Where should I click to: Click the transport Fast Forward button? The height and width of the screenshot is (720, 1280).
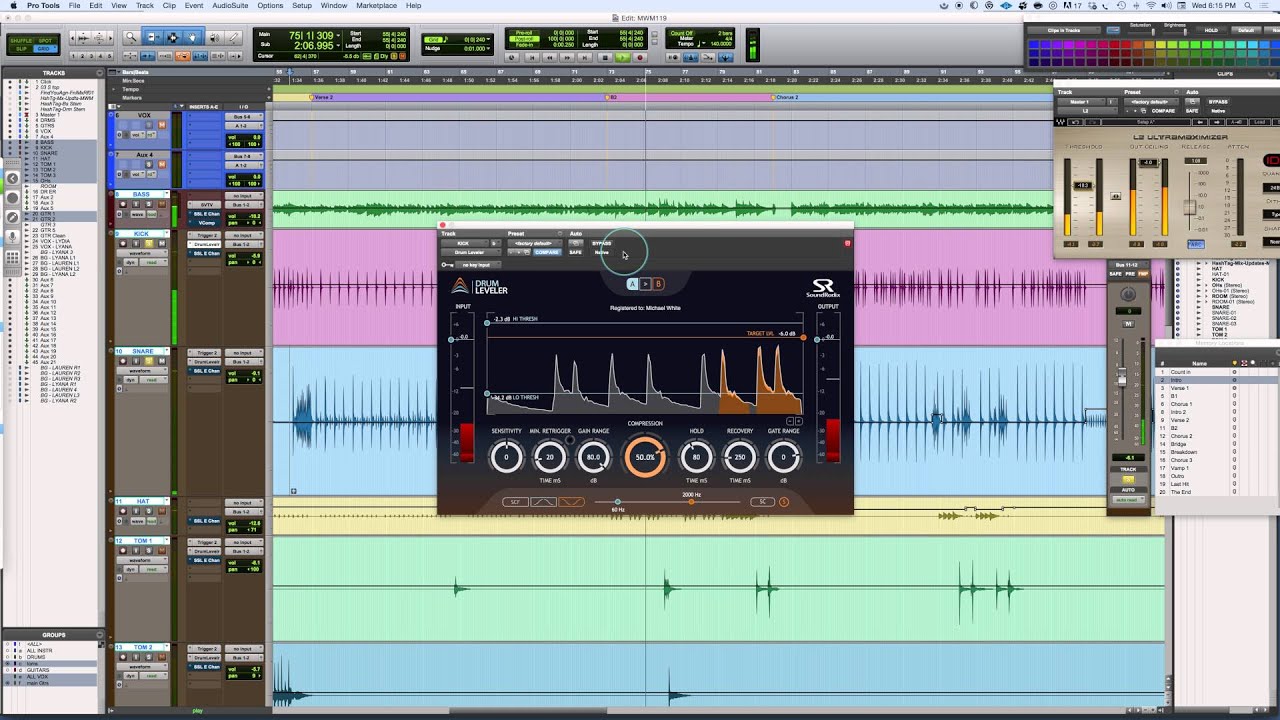(567, 57)
